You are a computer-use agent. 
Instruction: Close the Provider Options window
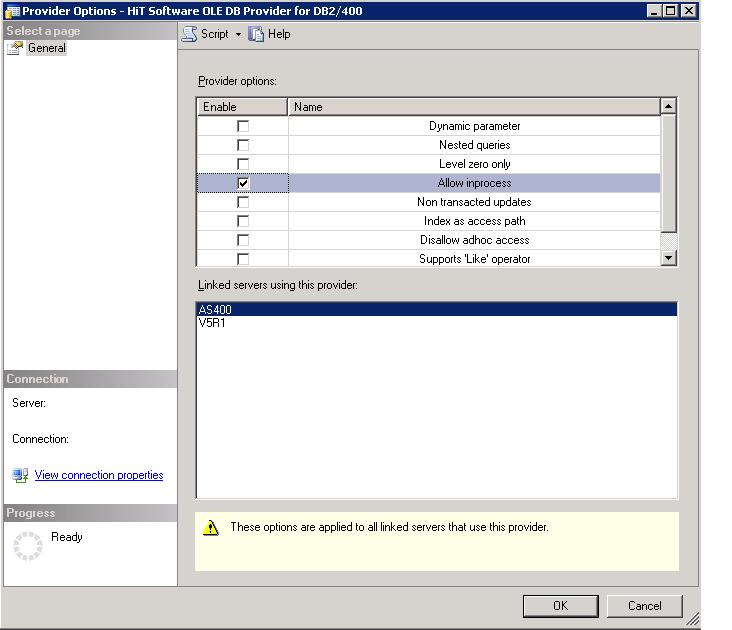[x=689, y=11]
